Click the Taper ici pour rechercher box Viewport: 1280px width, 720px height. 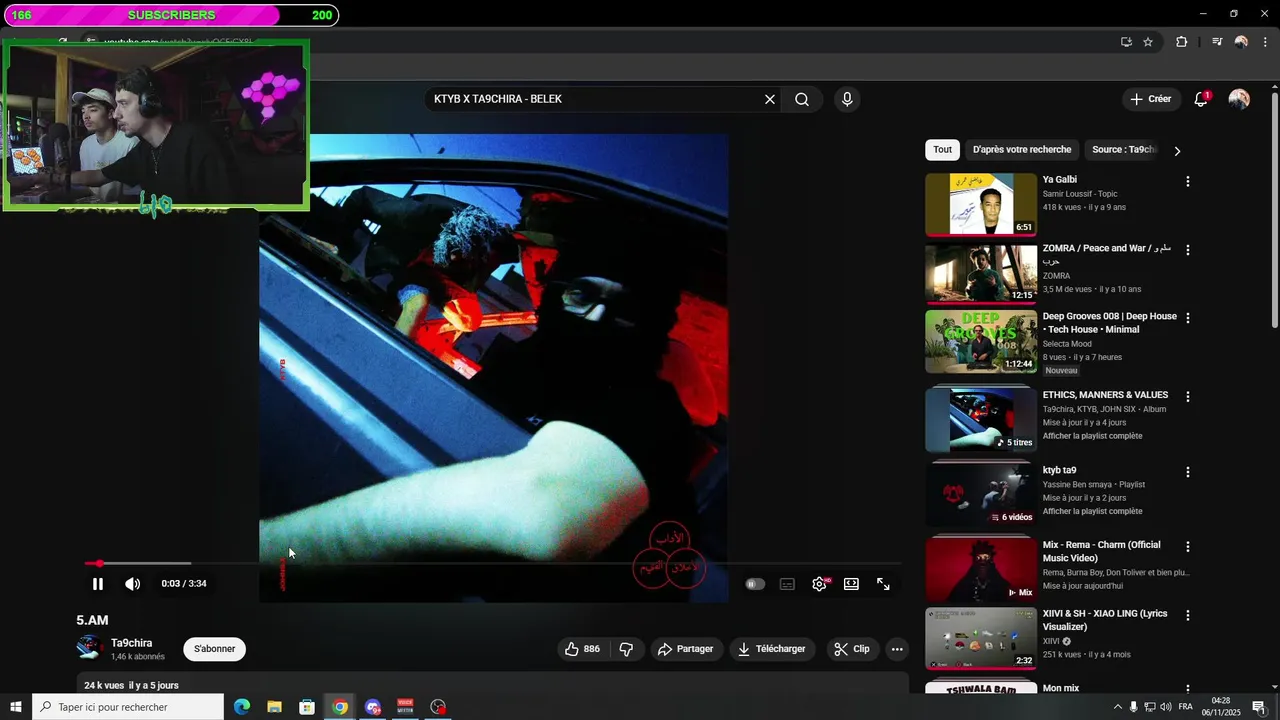pyautogui.click(x=128, y=707)
